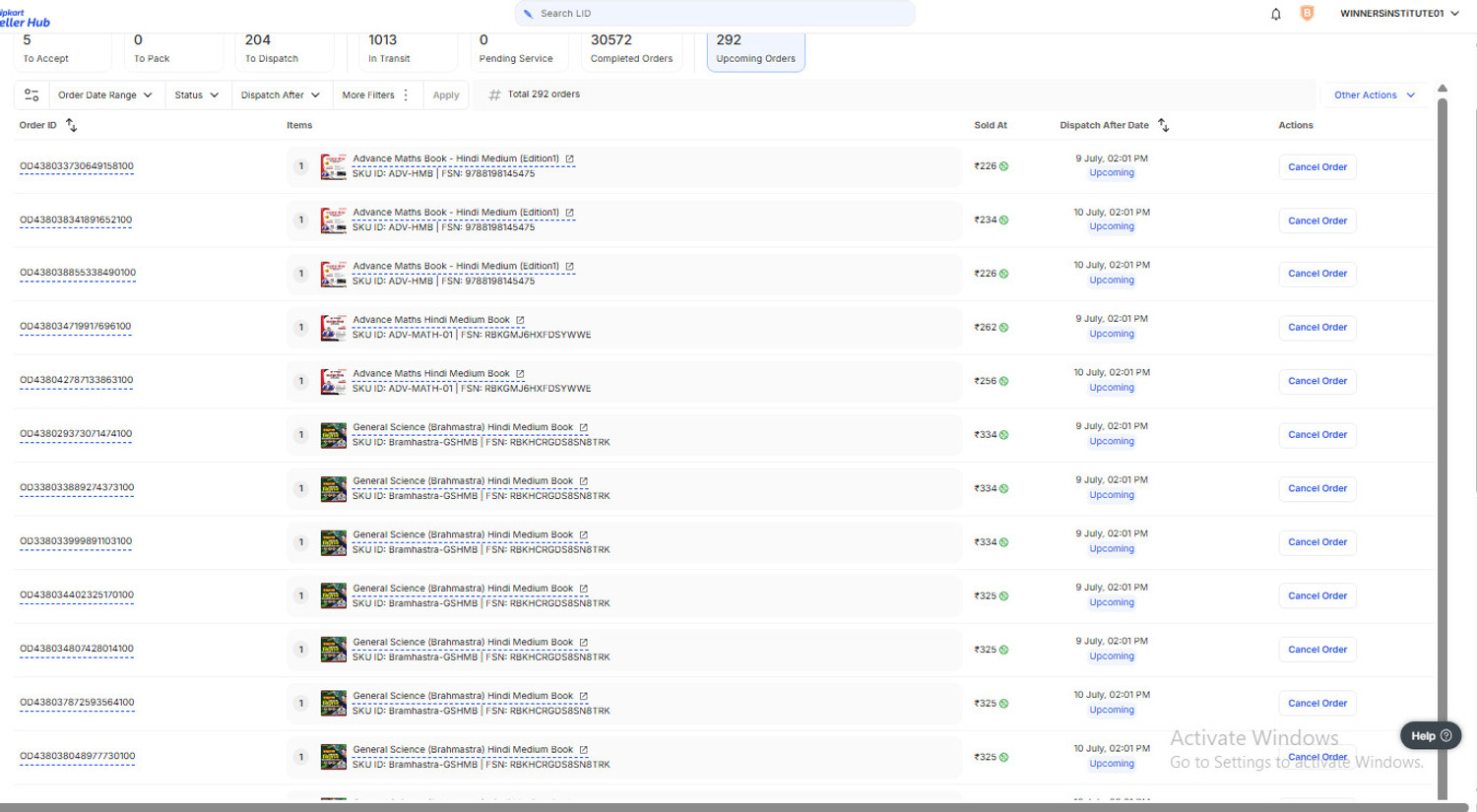Click inside the Search LID field
1477x812 pixels.
coord(714,14)
